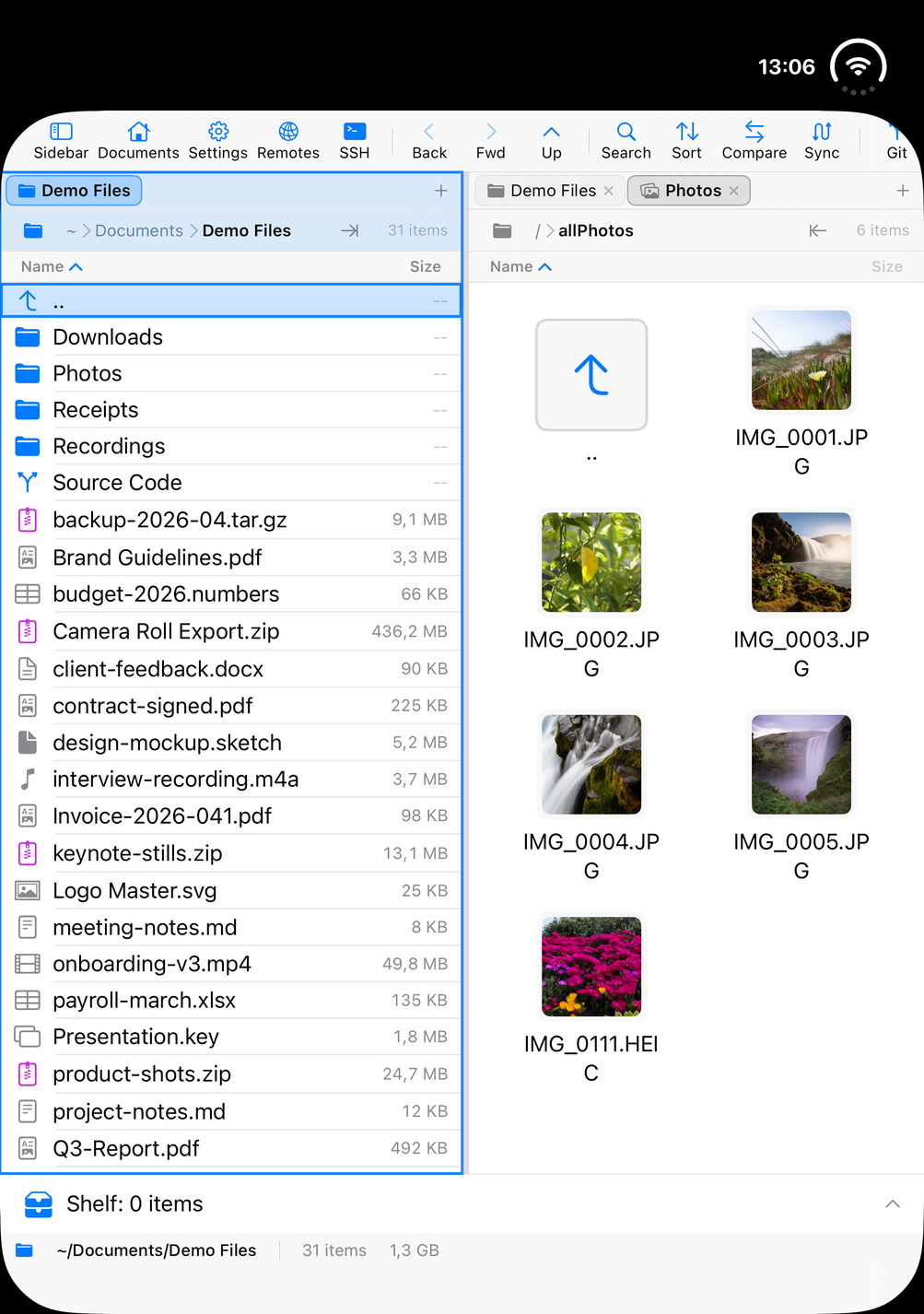Viewport: 924px width, 1314px height.
Task: Select payroll-march.xlsx
Action: pyautogui.click(x=232, y=1001)
